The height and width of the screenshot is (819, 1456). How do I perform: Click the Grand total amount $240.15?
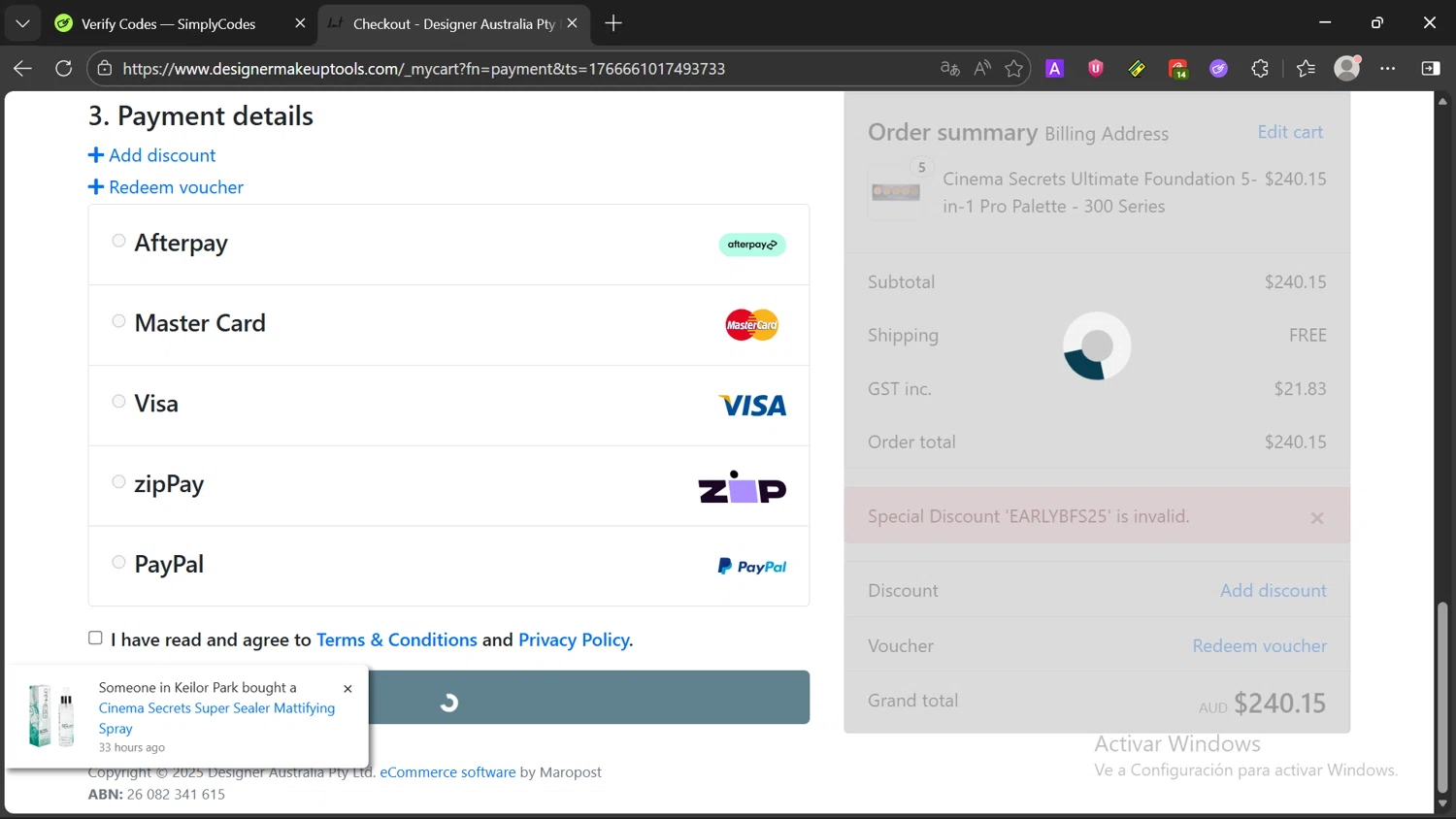pos(1279,703)
